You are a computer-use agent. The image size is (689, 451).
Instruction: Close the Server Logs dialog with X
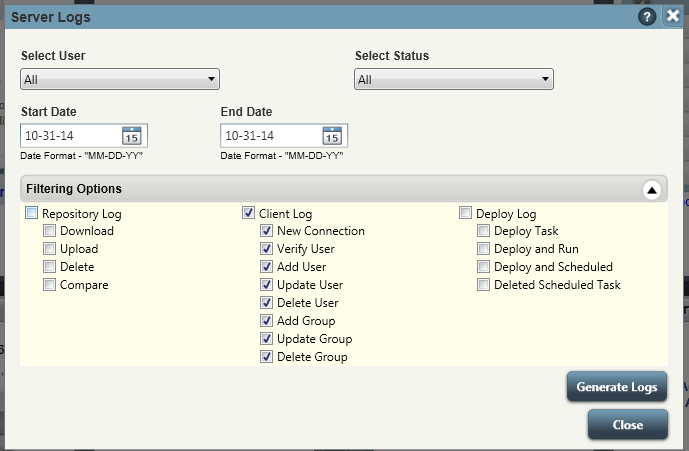[673, 16]
